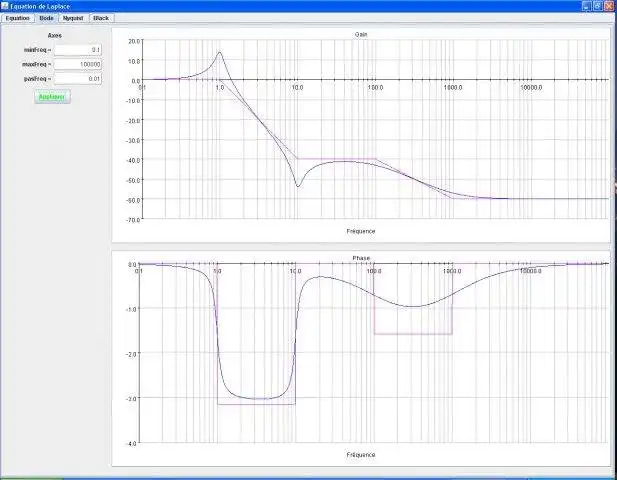Click the pasFreq input field
This screenshot has height=480, width=617.
(78, 79)
